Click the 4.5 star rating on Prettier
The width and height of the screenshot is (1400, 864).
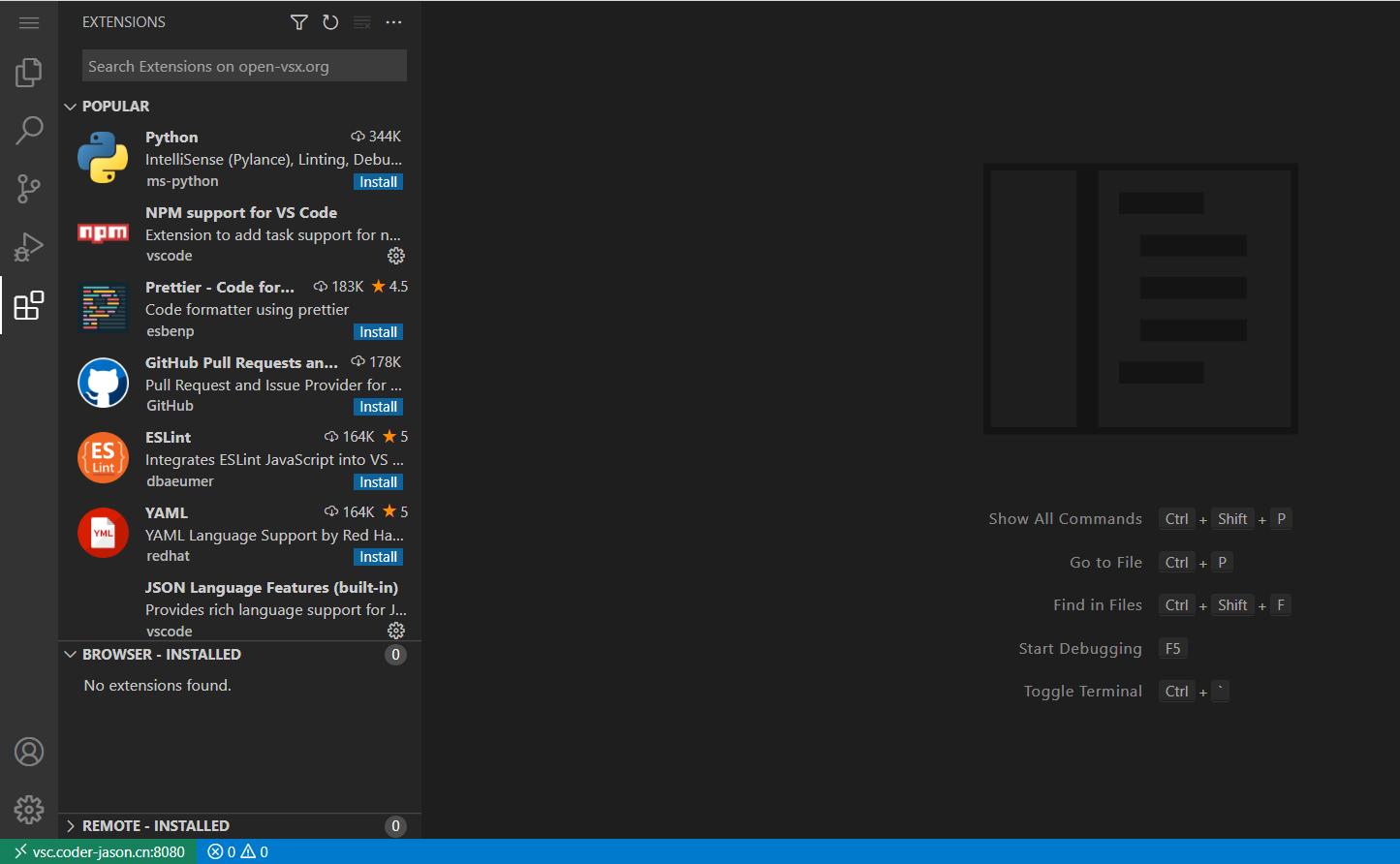click(389, 287)
